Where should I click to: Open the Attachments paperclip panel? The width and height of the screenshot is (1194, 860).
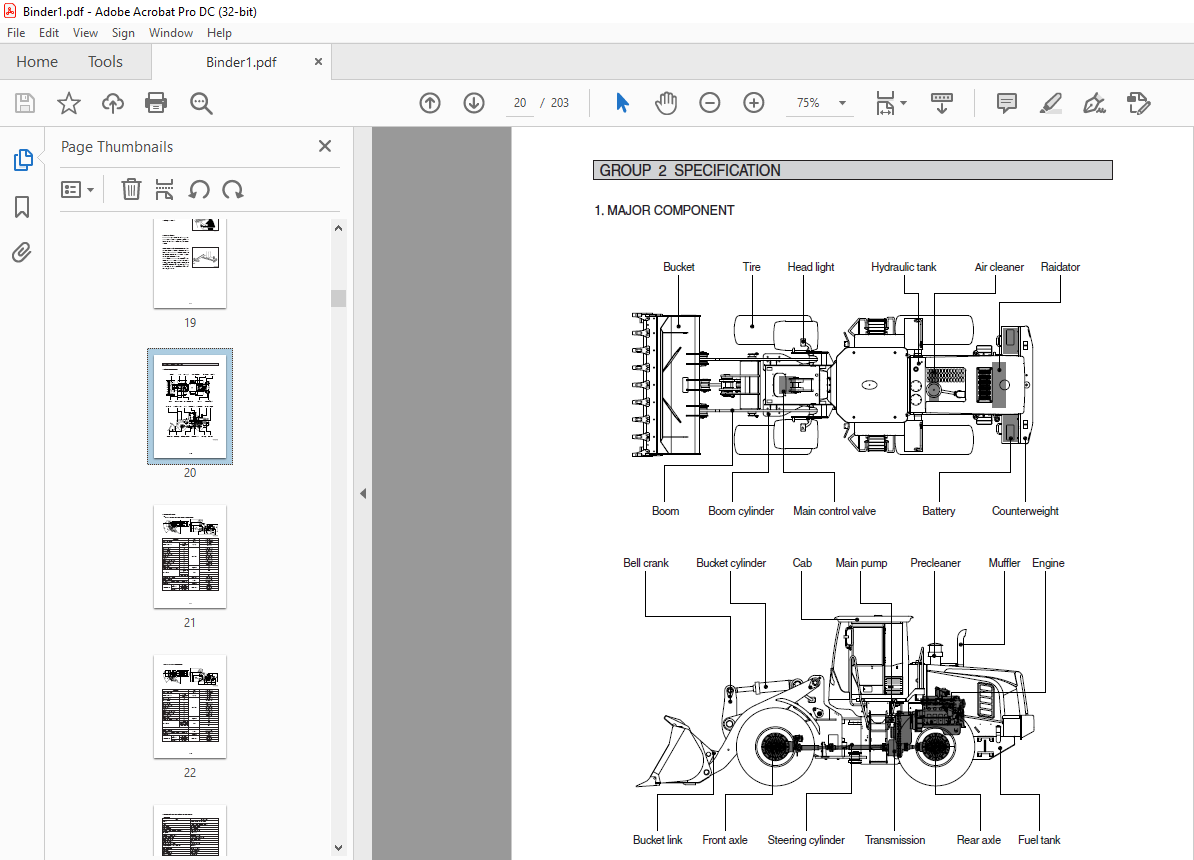[22, 252]
